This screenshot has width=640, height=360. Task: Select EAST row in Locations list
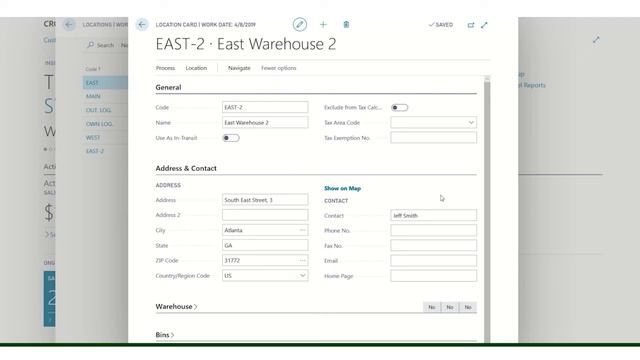point(105,83)
